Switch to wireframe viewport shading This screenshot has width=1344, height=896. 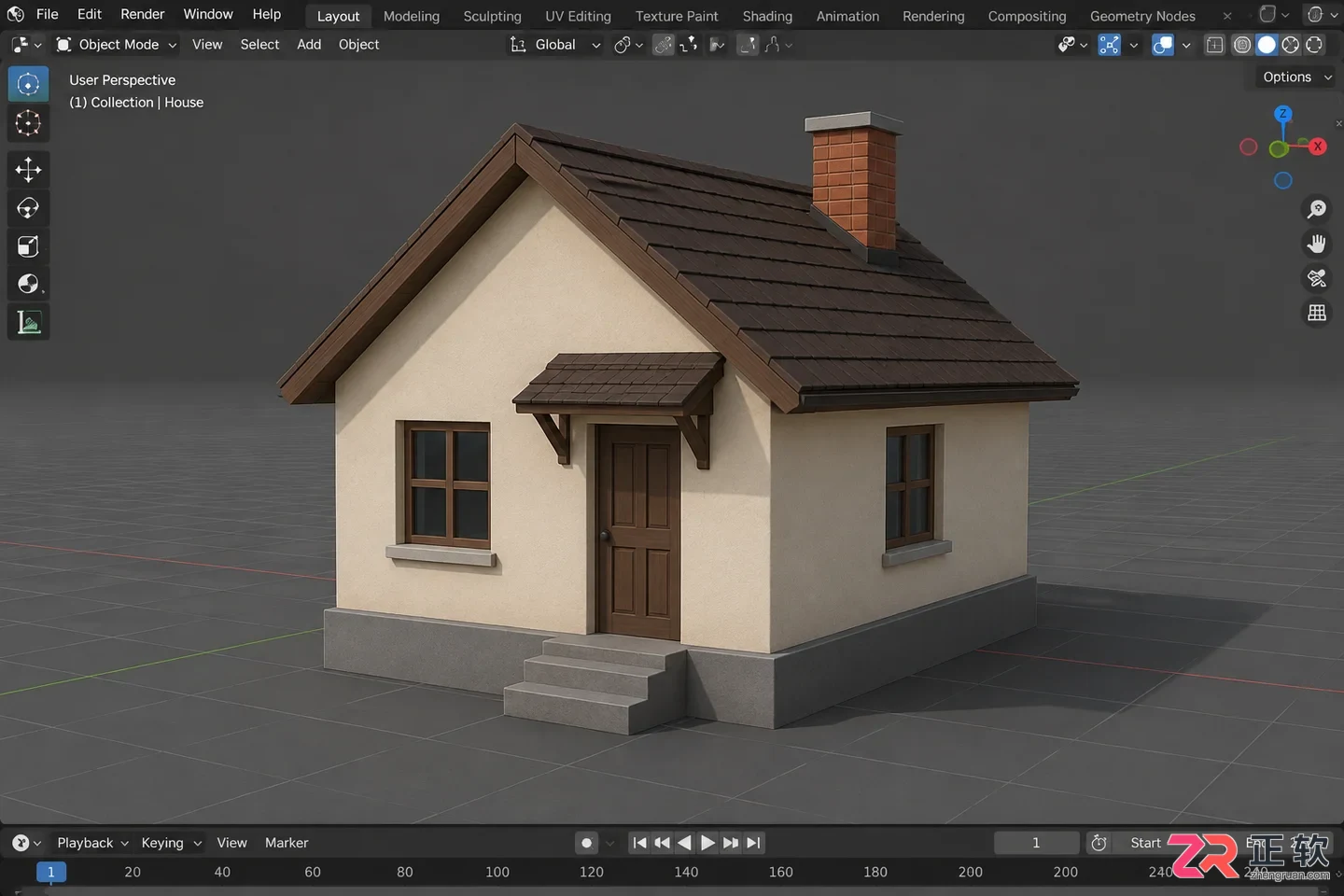tap(1242, 45)
